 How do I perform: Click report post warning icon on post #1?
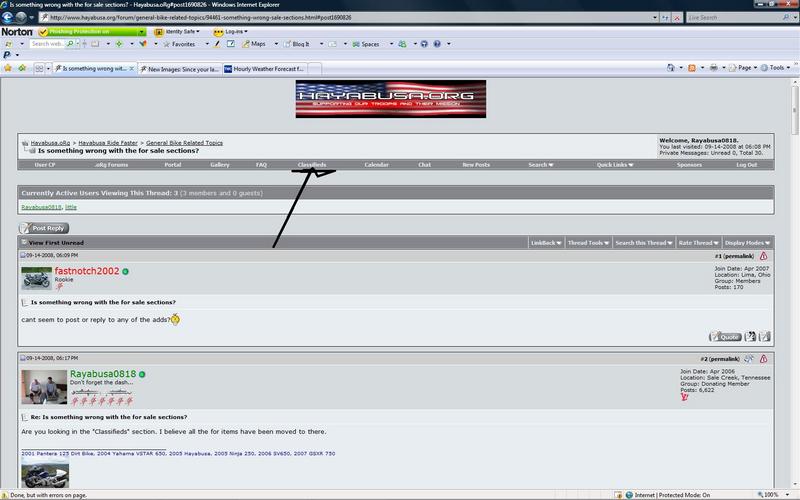(763, 256)
